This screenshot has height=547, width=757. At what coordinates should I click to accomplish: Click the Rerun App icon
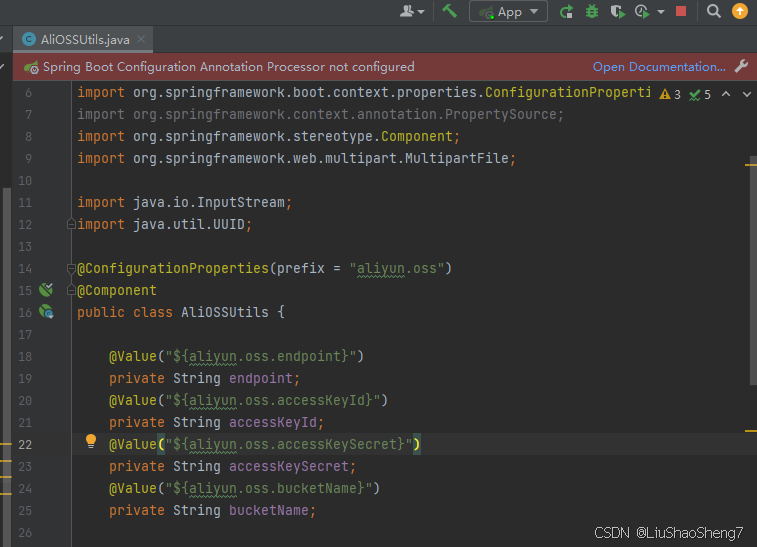coord(566,11)
